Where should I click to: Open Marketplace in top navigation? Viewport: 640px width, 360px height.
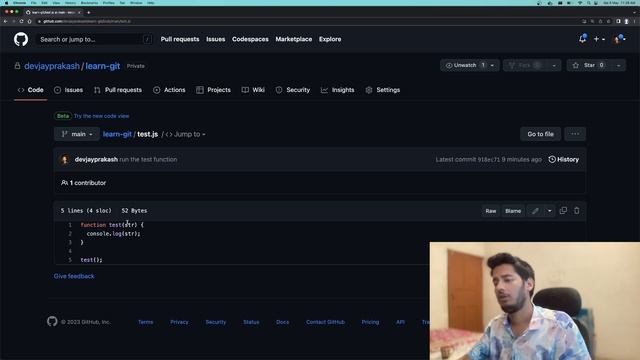293,39
